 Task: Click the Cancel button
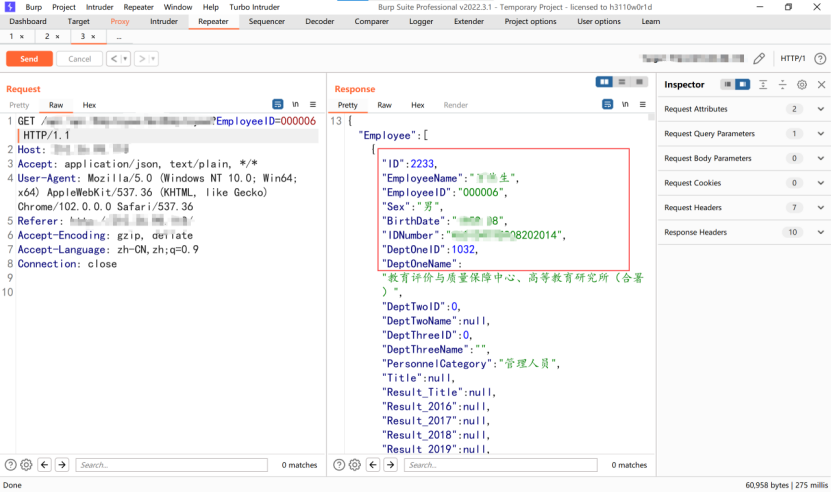79,59
